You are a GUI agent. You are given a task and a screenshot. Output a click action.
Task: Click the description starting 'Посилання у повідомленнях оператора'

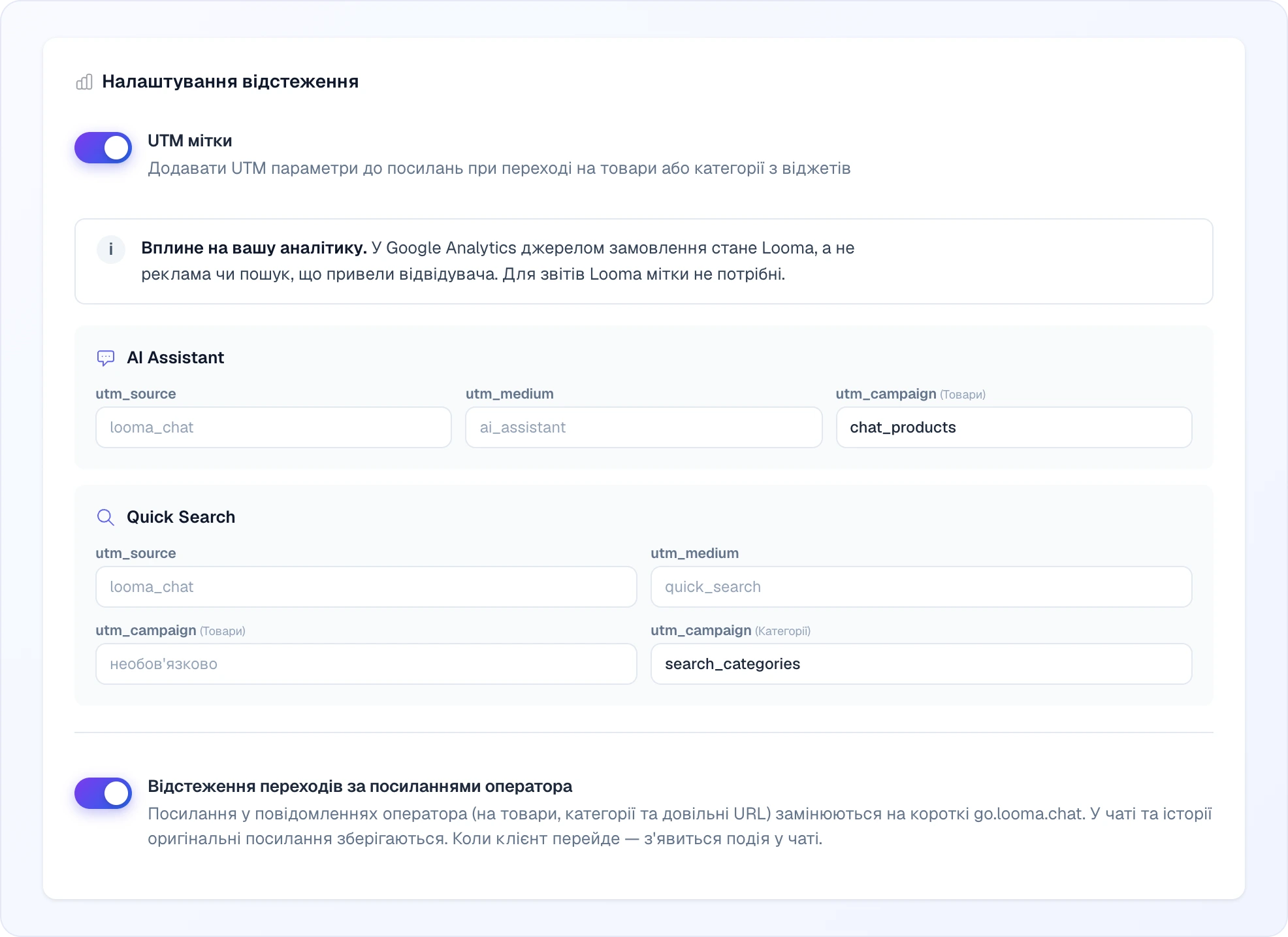[x=679, y=826]
